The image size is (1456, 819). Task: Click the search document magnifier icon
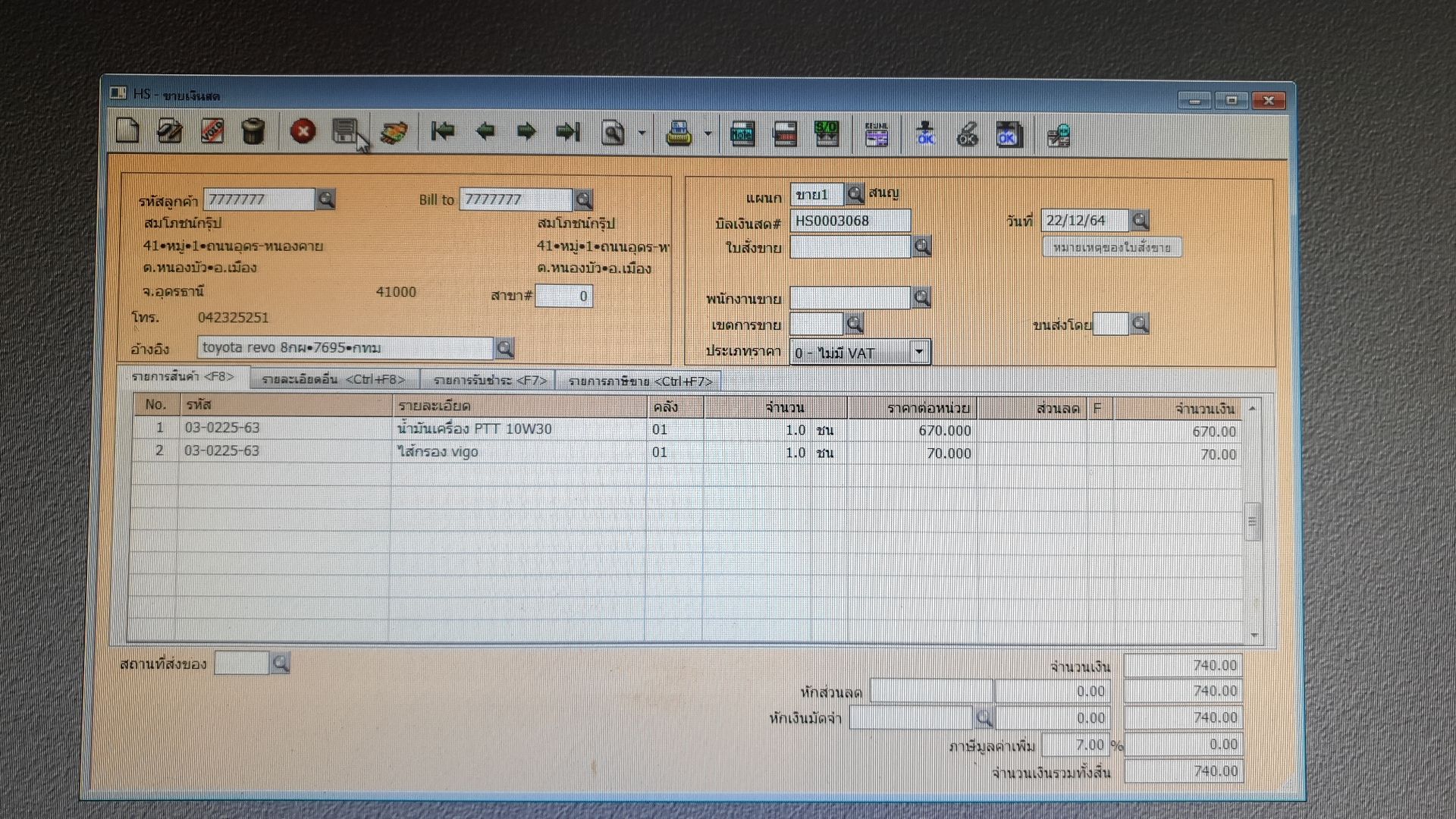pos(613,133)
